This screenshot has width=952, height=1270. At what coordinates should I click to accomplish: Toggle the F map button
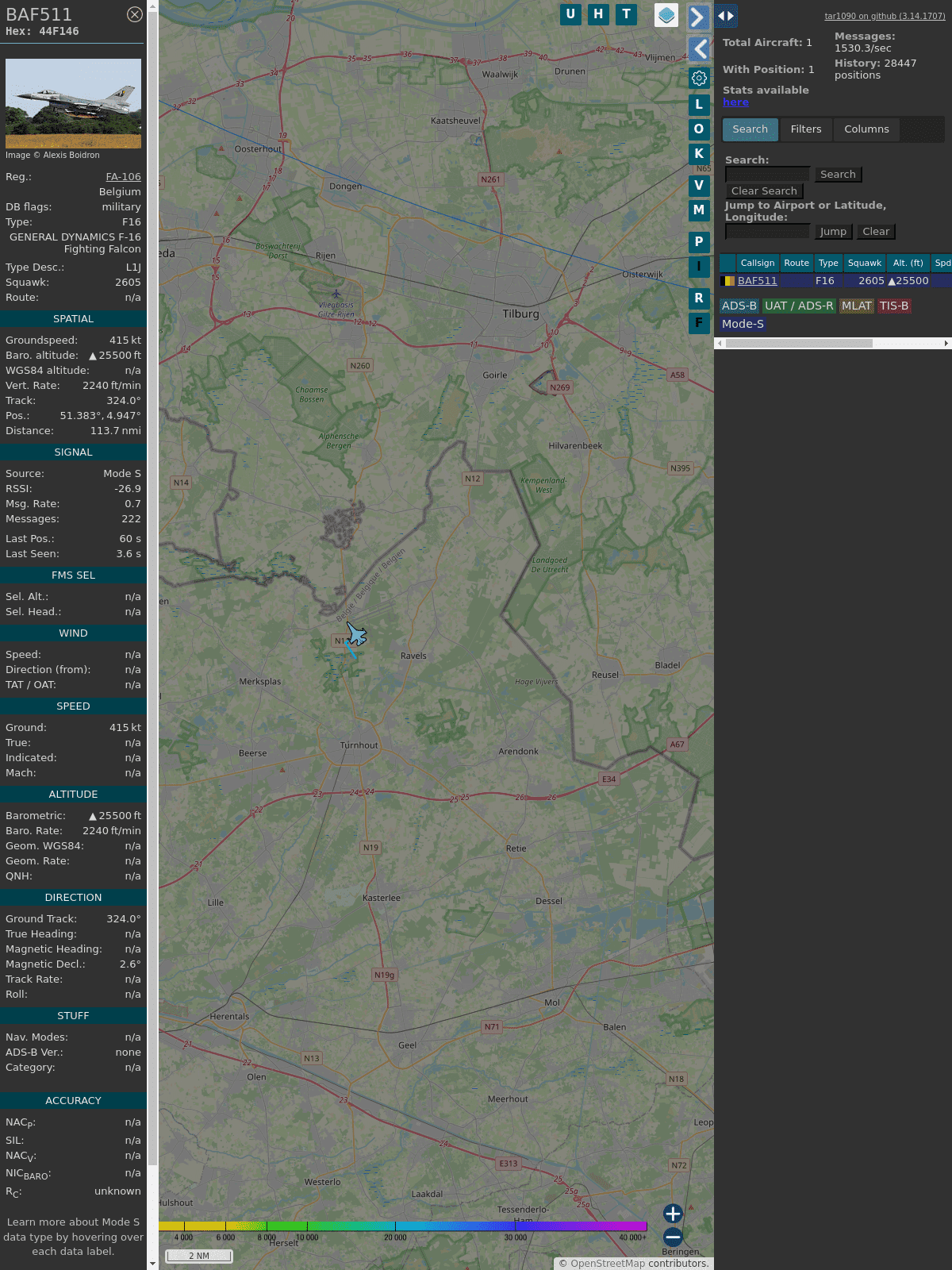tap(699, 322)
